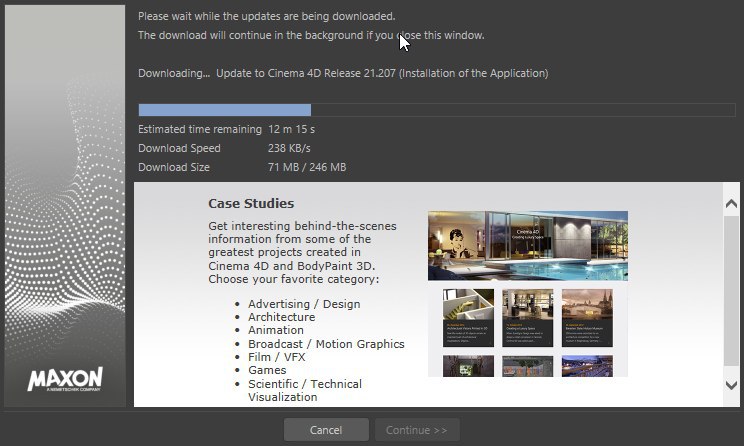Viewport: 744px width, 446px height.
Task: Select the Advertising / Design category
Action: point(304,304)
